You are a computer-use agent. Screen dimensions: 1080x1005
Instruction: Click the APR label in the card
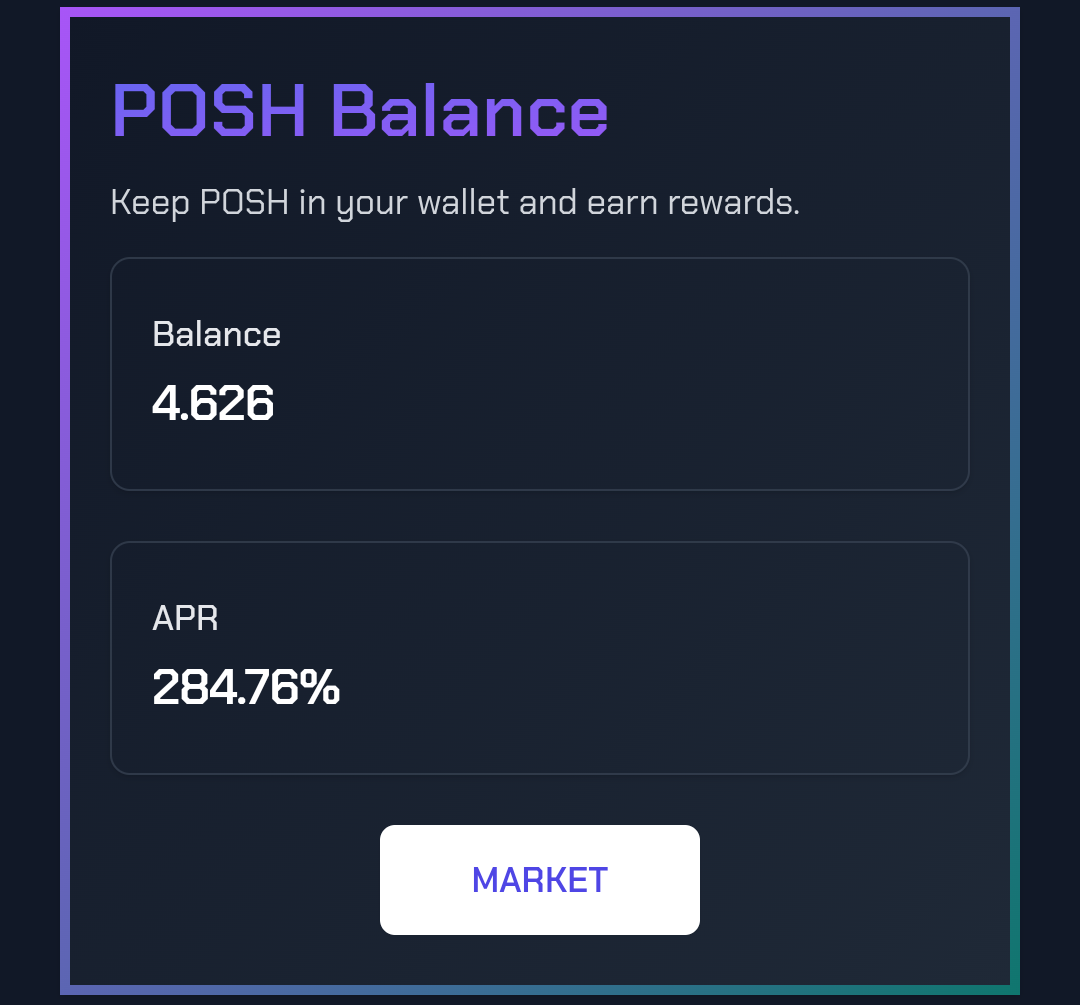pos(185,619)
